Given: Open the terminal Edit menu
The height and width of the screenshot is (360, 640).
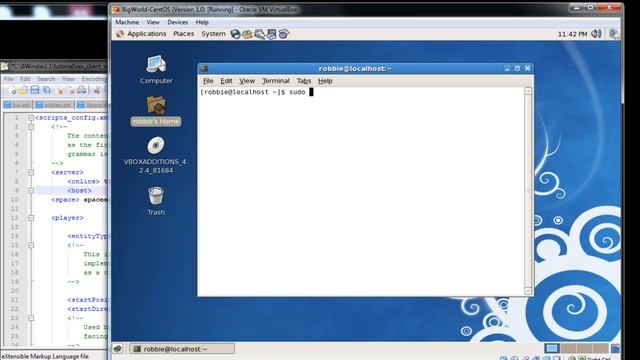Looking at the screenshot, I should 226,81.
